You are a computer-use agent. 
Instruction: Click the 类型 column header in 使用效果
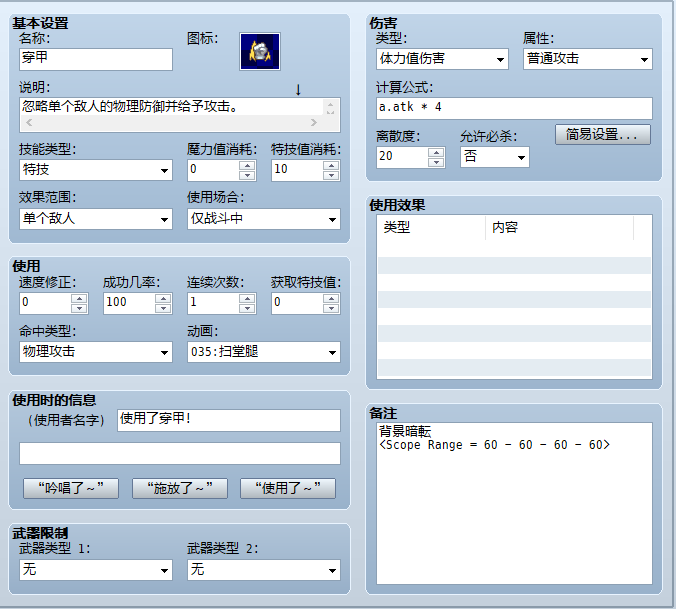coord(432,227)
